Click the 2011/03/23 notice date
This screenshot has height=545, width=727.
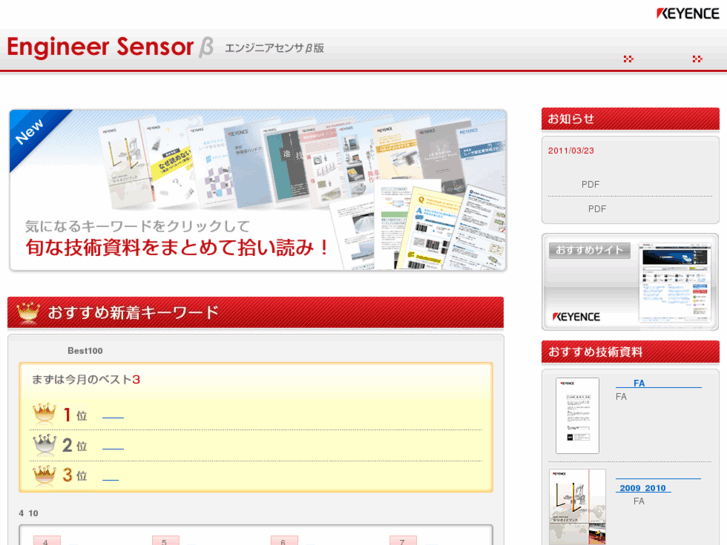click(x=571, y=151)
